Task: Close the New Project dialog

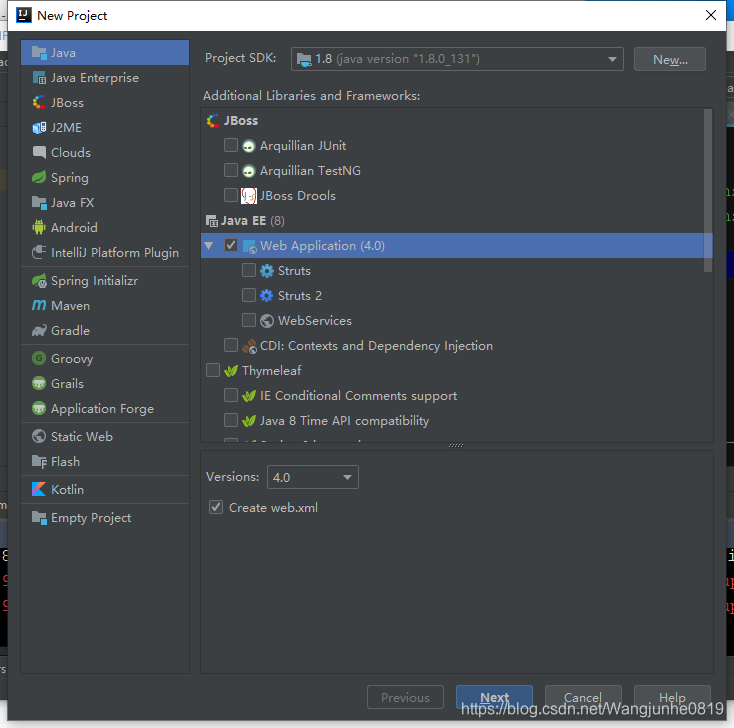Action: (711, 15)
